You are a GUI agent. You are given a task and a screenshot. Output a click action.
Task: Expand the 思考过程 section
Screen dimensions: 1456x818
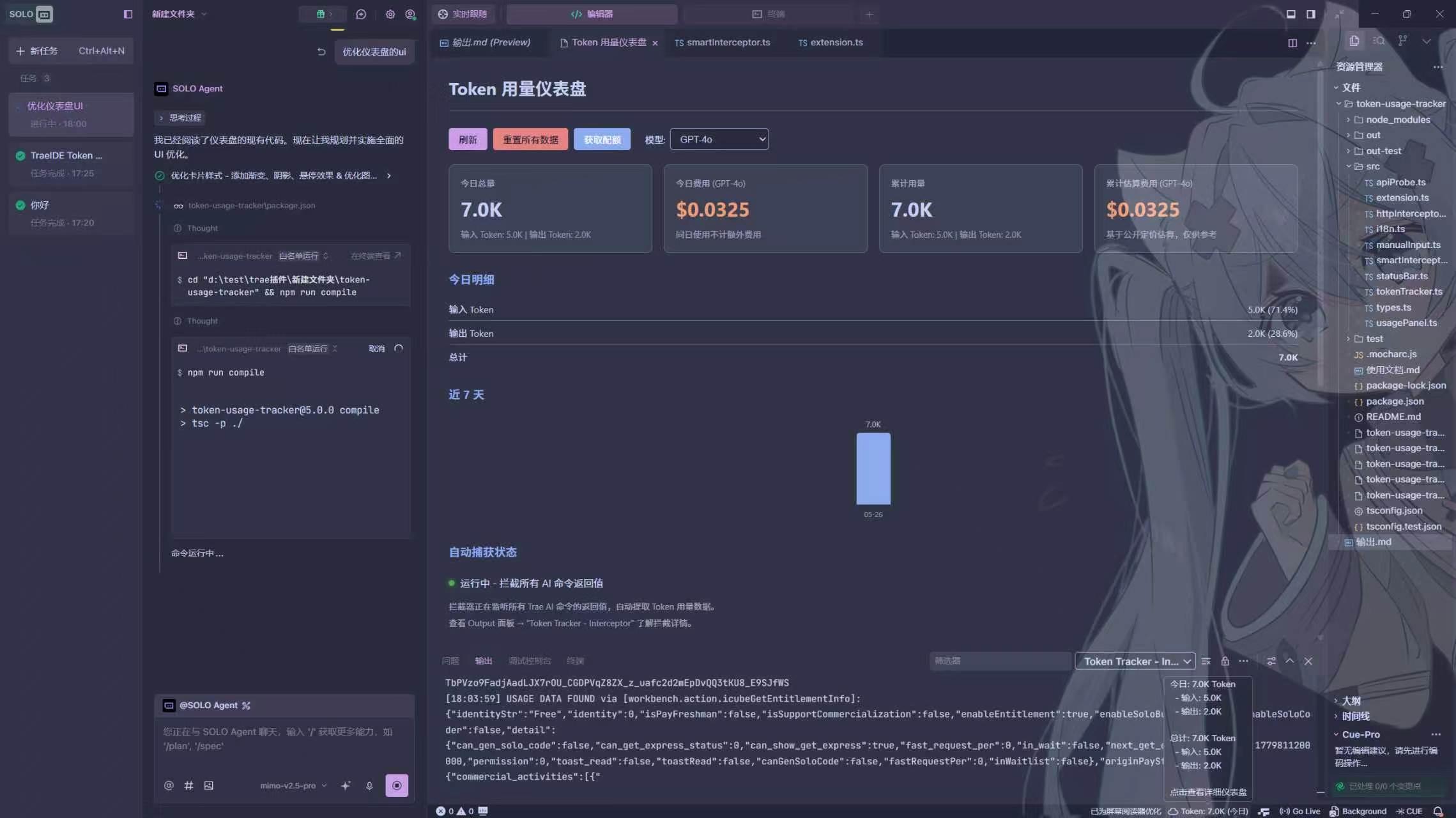tap(180, 118)
